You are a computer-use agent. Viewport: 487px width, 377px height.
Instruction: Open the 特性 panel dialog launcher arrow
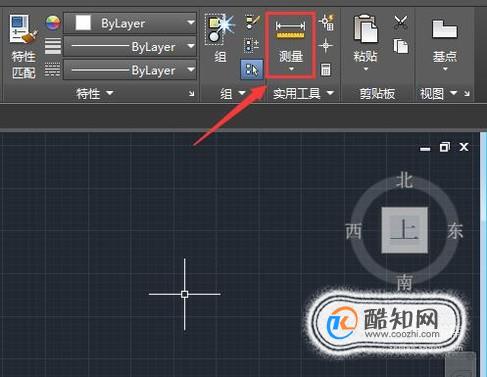coord(191,94)
